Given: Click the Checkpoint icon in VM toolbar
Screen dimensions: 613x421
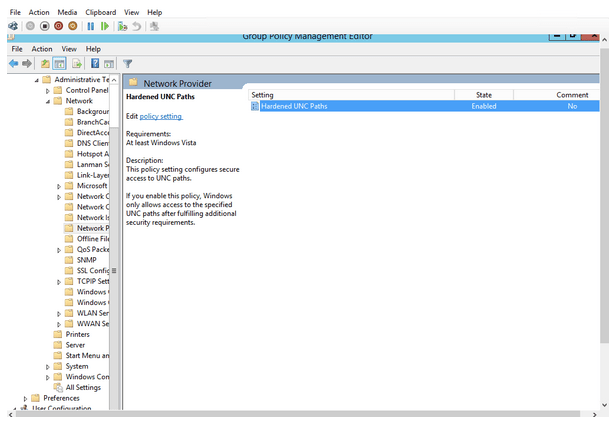Looking at the screenshot, I should [123, 26].
